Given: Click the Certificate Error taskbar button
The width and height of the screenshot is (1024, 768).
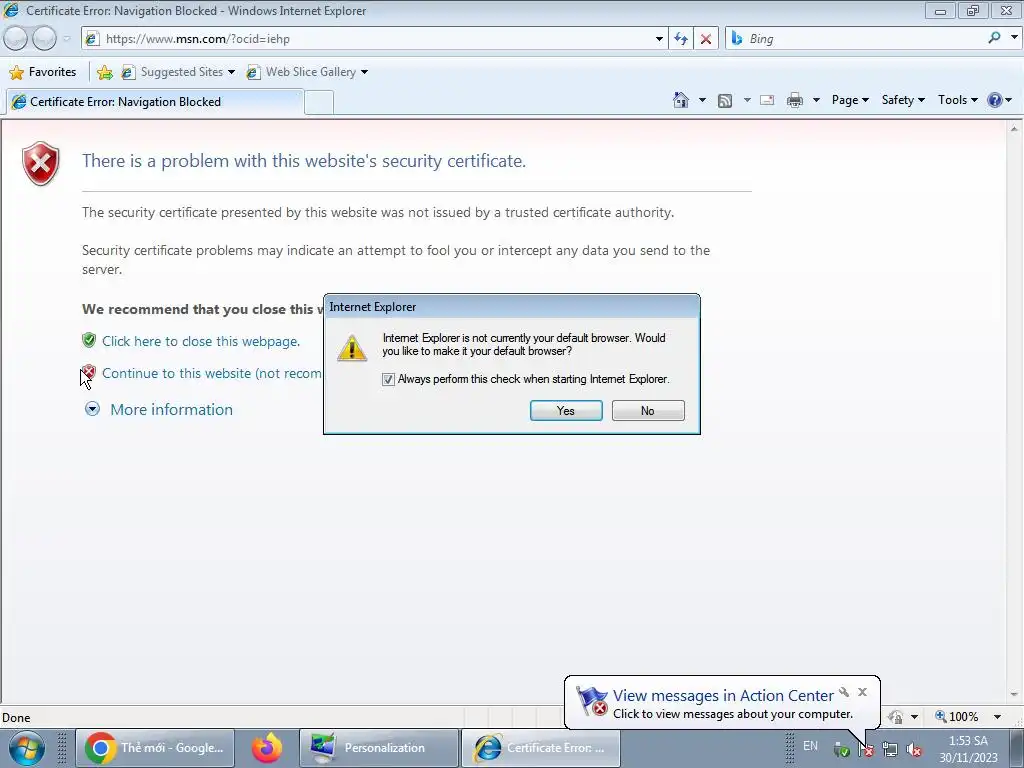Looking at the screenshot, I should coord(541,748).
